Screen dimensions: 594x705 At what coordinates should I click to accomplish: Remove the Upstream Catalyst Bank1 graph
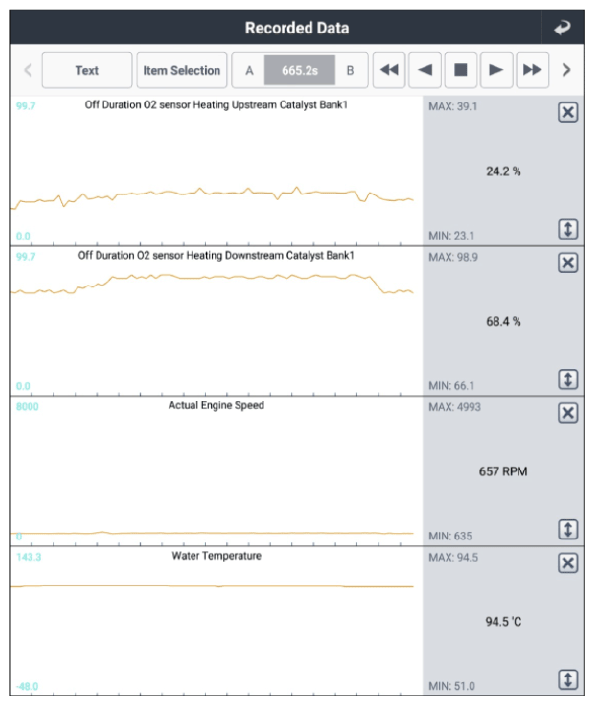point(568,112)
